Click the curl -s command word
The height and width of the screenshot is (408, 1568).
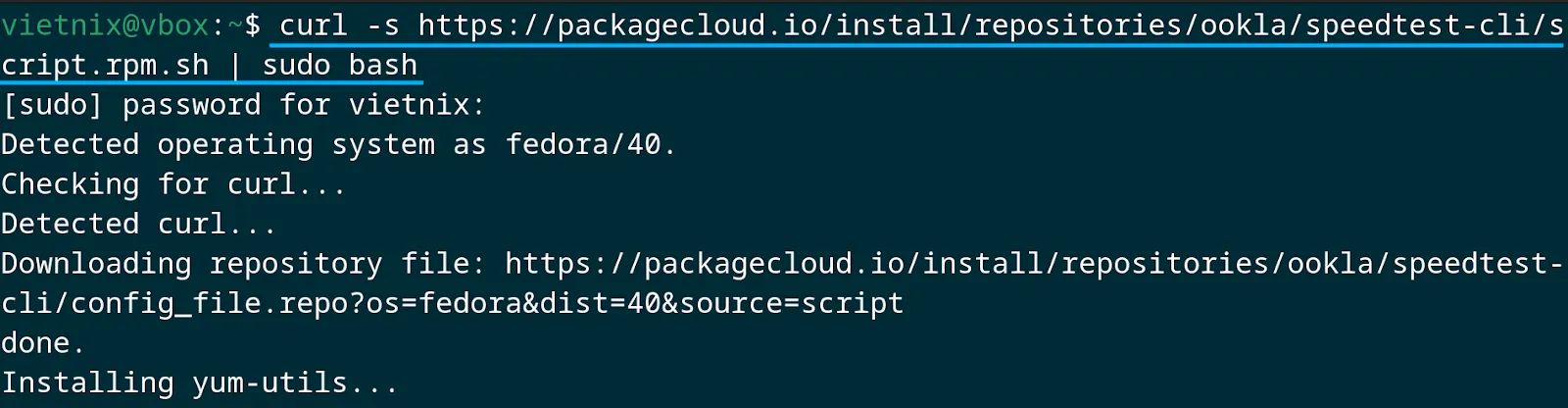coord(339,25)
